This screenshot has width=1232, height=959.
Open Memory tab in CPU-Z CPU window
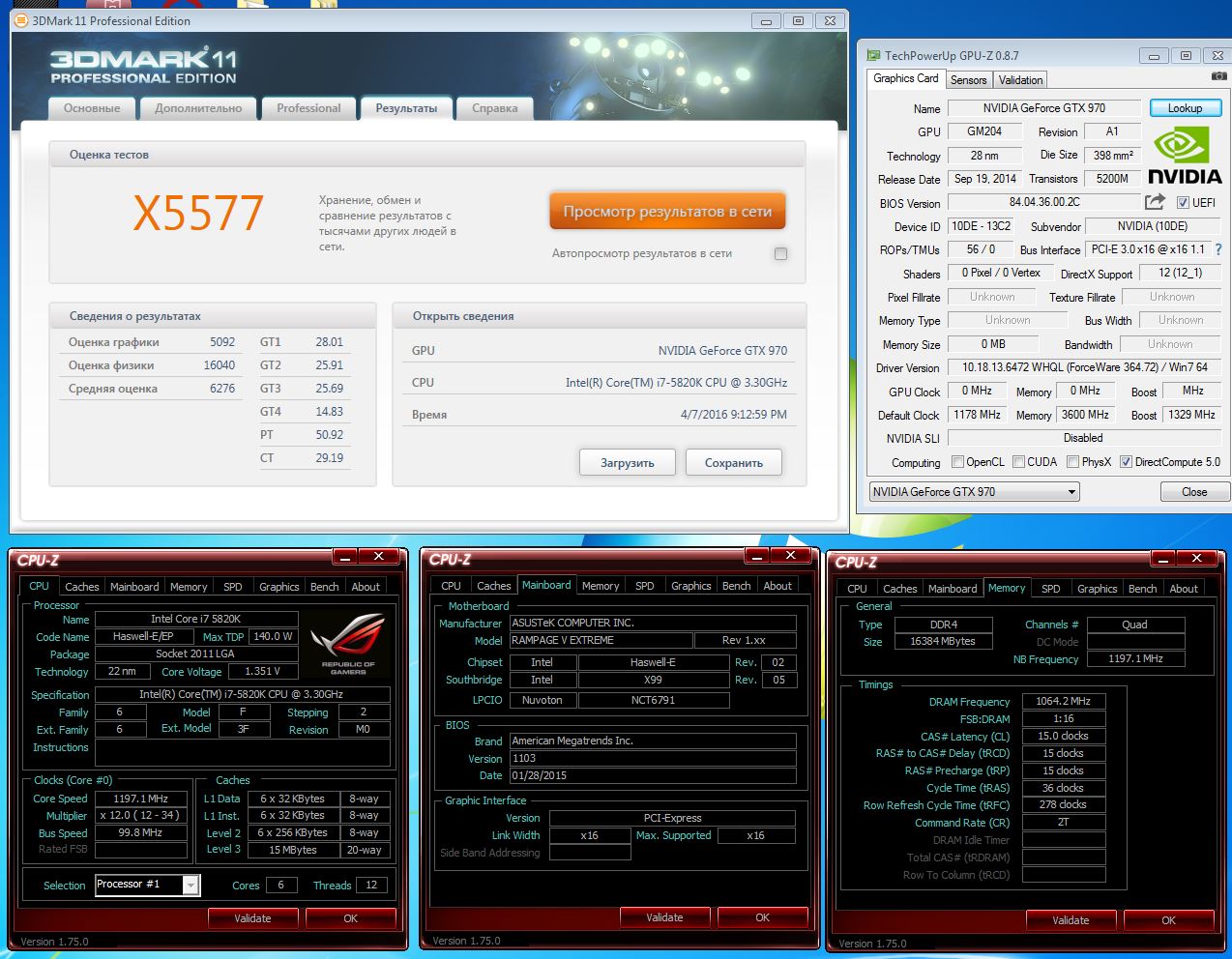pyautogui.click(x=189, y=587)
